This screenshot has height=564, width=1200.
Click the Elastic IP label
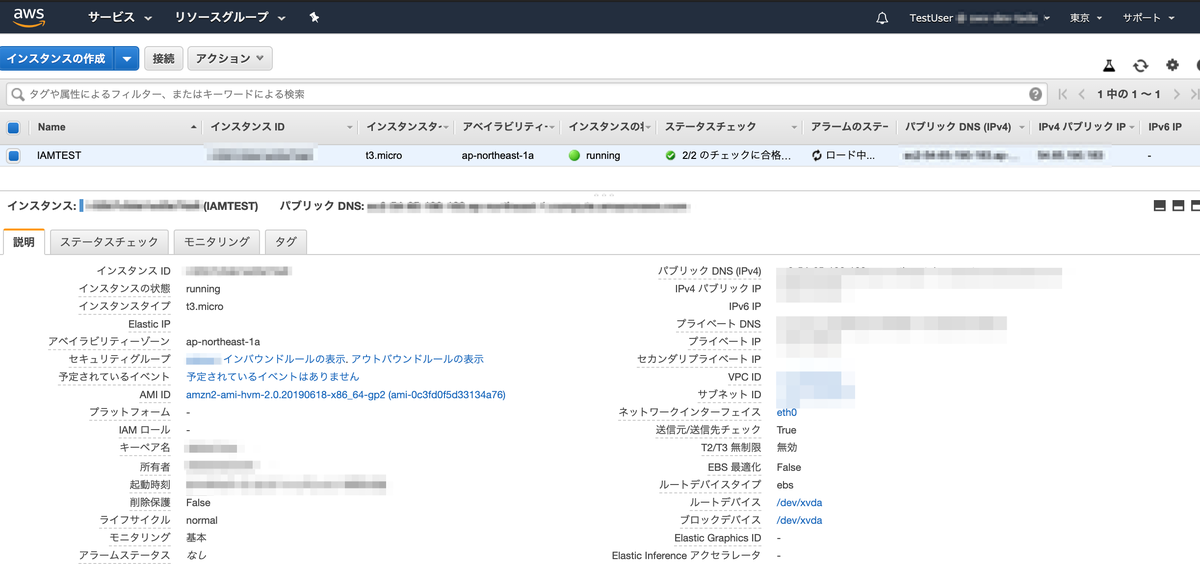coord(149,324)
